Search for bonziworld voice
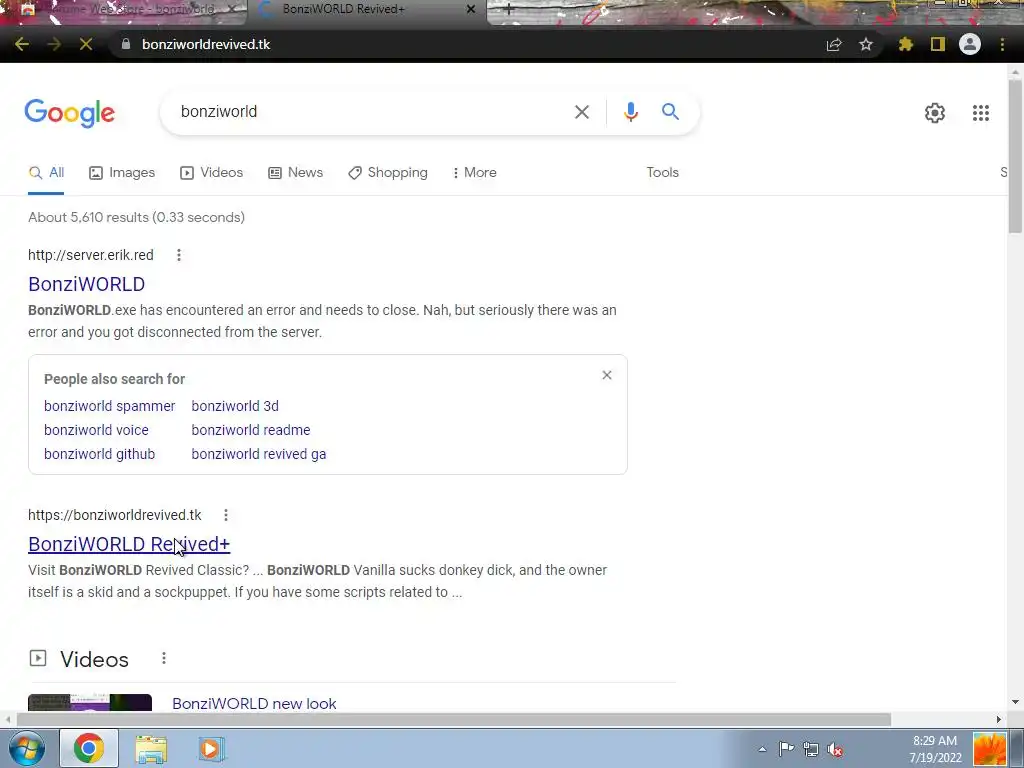This screenshot has height=768, width=1024. pyautogui.click(x=96, y=430)
